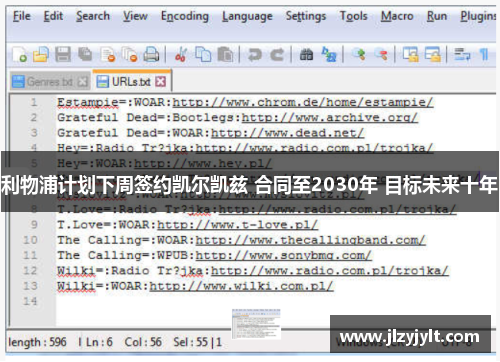
Task: Toggle the word wrap toolbar icon
Action: [x=462, y=54]
